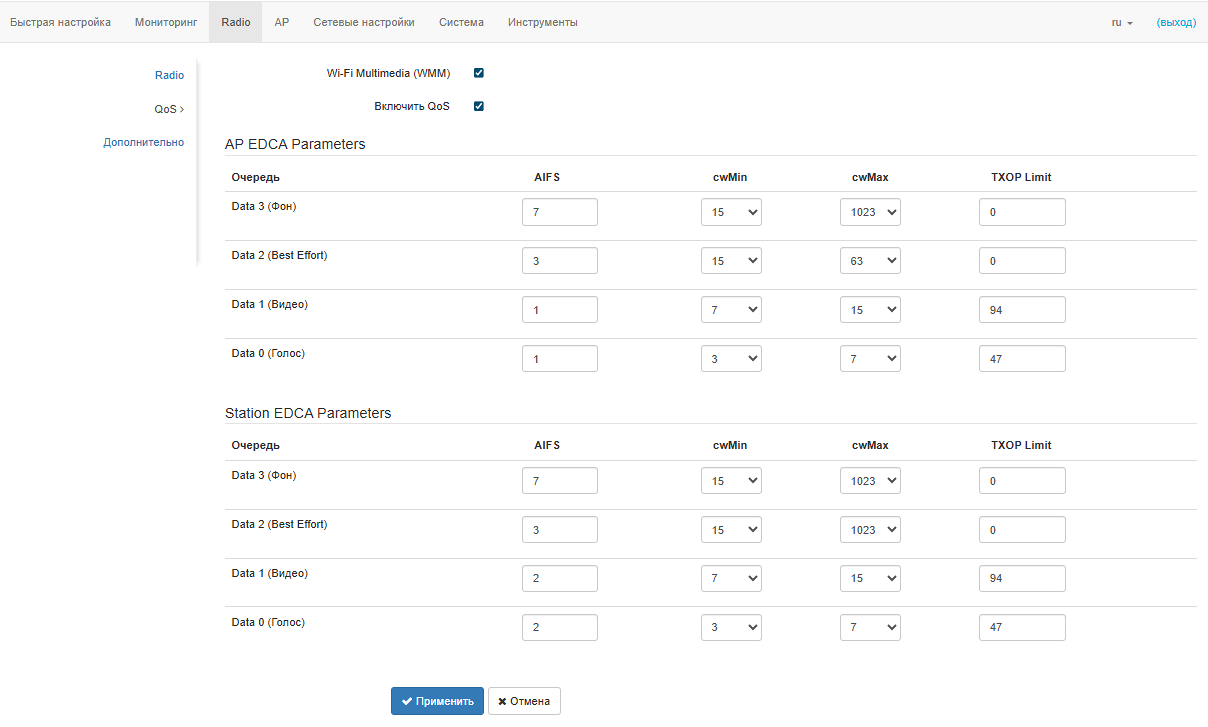1208x727 pixels.
Task: Click the Отмена button
Action: click(x=524, y=701)
